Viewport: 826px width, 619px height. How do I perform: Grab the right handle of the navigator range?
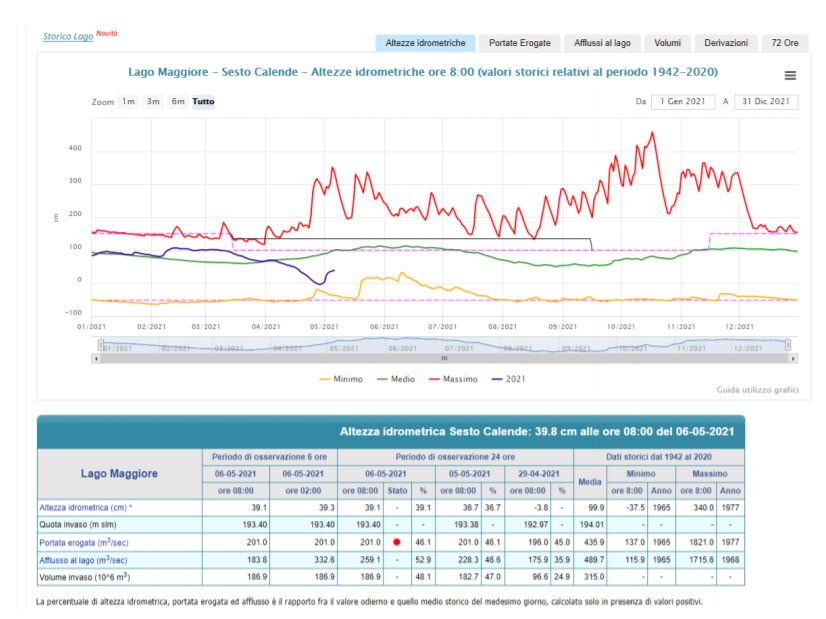[x=788, y=345]
